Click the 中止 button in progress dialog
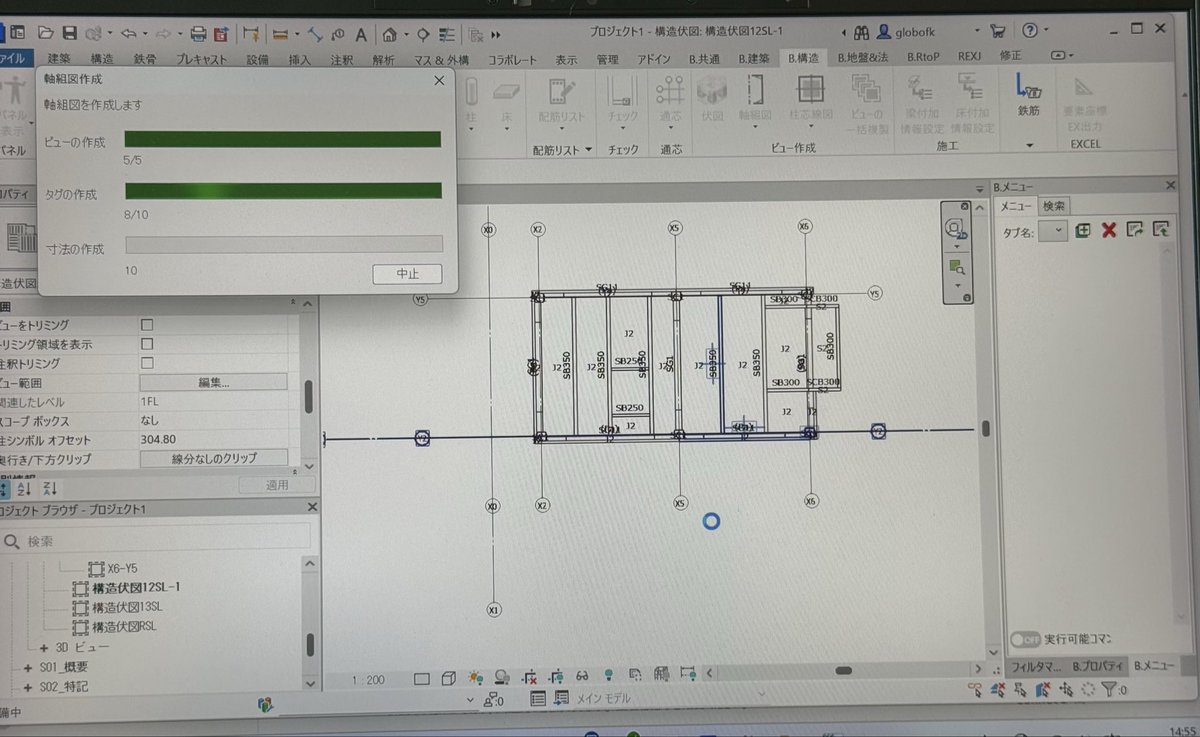The height and width of the screenshot is (737, 1200). (407, 273)
